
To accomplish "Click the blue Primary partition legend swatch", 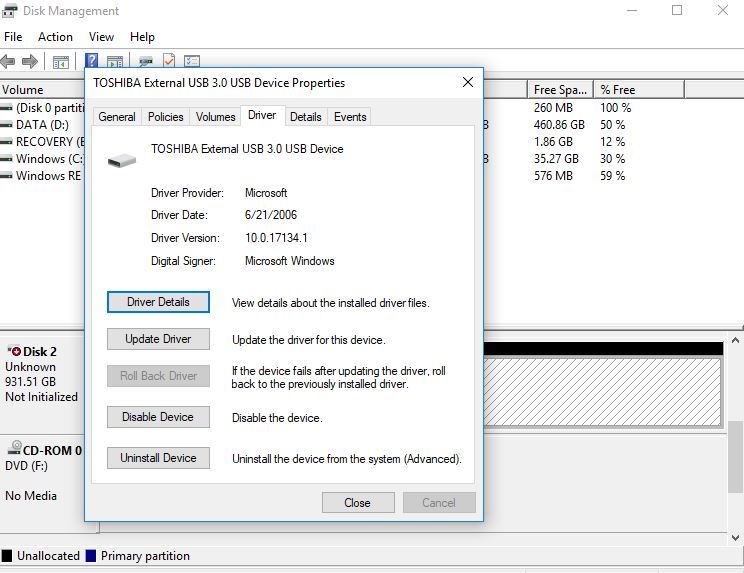I will 91,555.
